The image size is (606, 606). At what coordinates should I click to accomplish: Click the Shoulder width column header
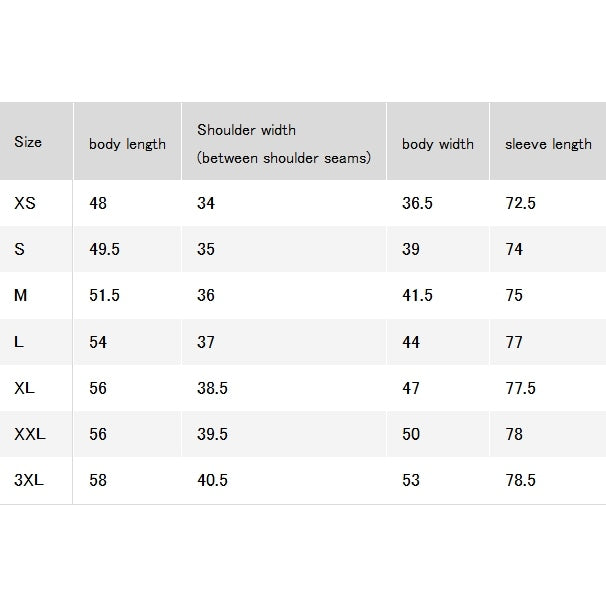(x=284, y=144)
